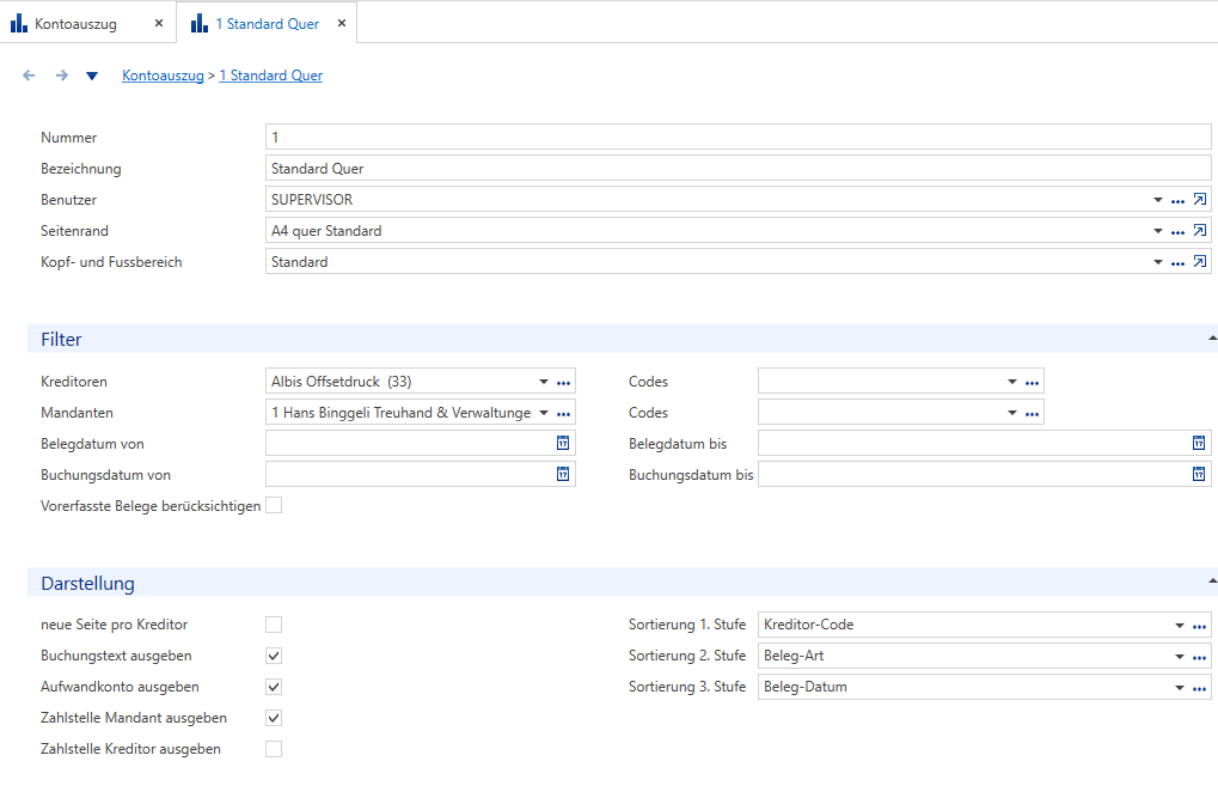Expand the Benutzer dropdown arrow
This screenshot has width=1218, height=786.
click(1158, 200)
